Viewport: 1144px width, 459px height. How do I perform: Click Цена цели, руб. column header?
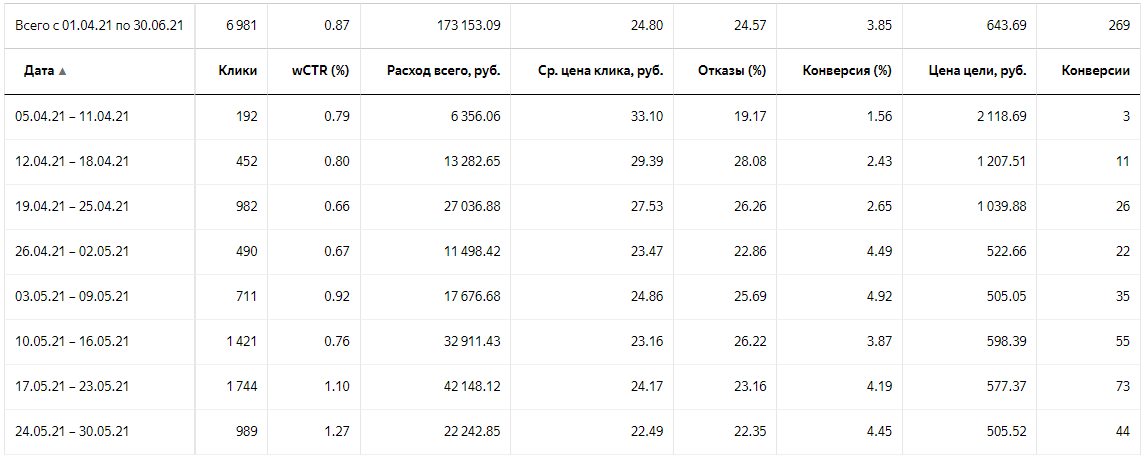(x=978, y=71)
